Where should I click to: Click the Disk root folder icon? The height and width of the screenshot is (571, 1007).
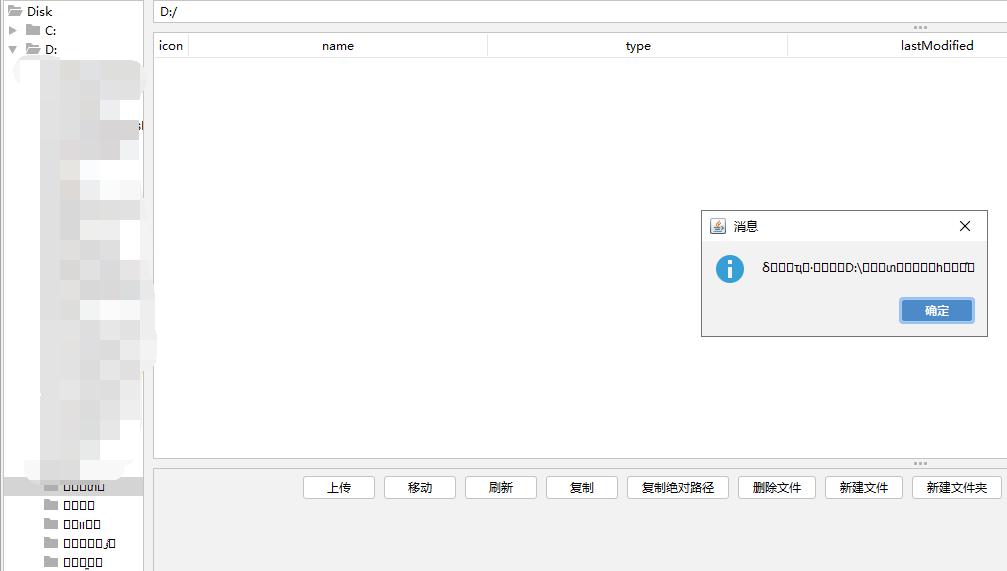click(x=15, y=11)
